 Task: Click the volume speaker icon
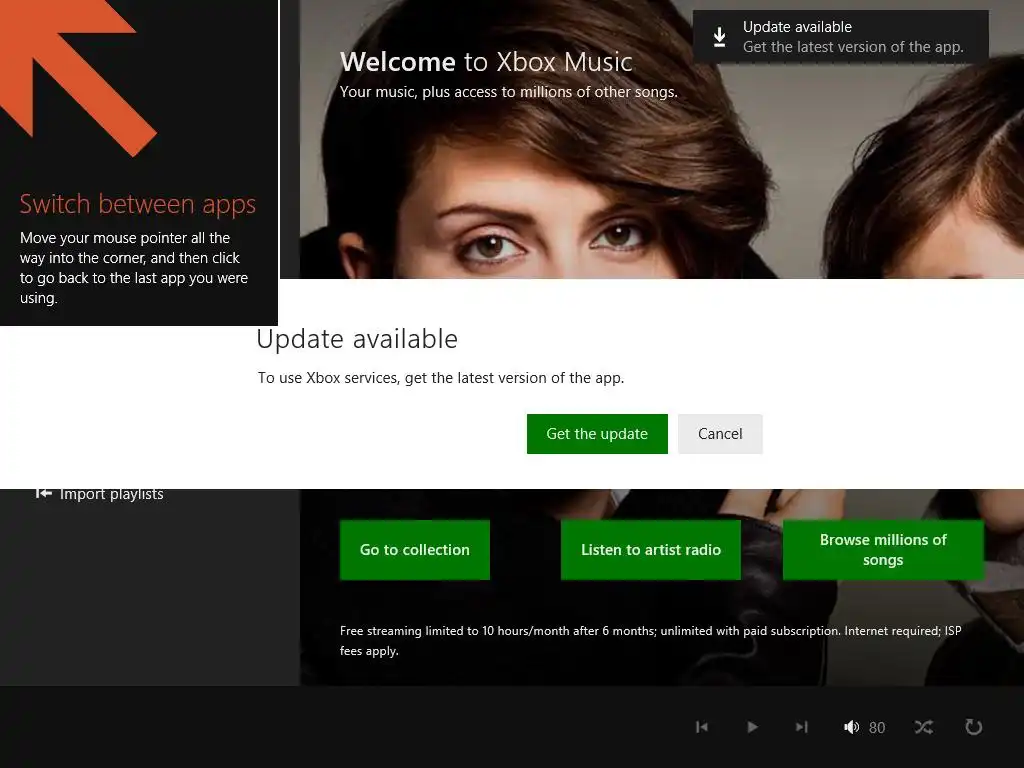[x=851, y=727]
